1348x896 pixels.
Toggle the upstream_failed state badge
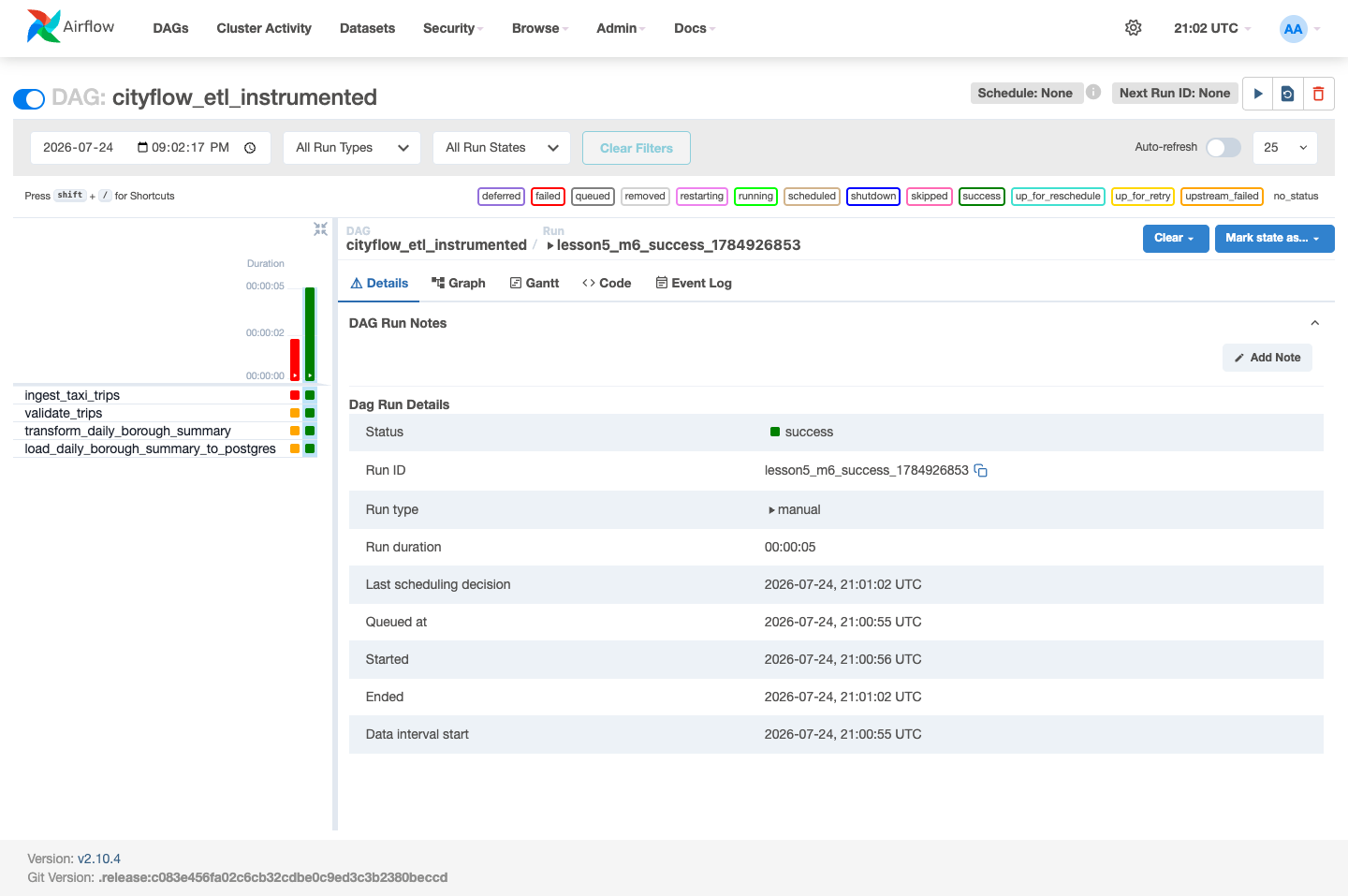[x=1222, y=196]
